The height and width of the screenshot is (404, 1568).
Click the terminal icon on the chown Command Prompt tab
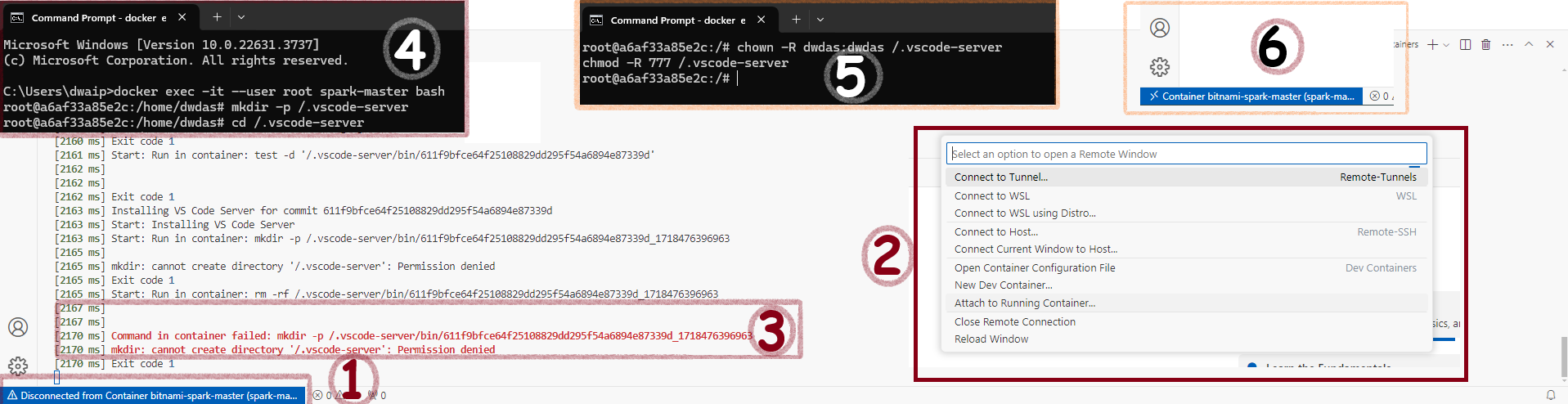[x=596, y=20]
